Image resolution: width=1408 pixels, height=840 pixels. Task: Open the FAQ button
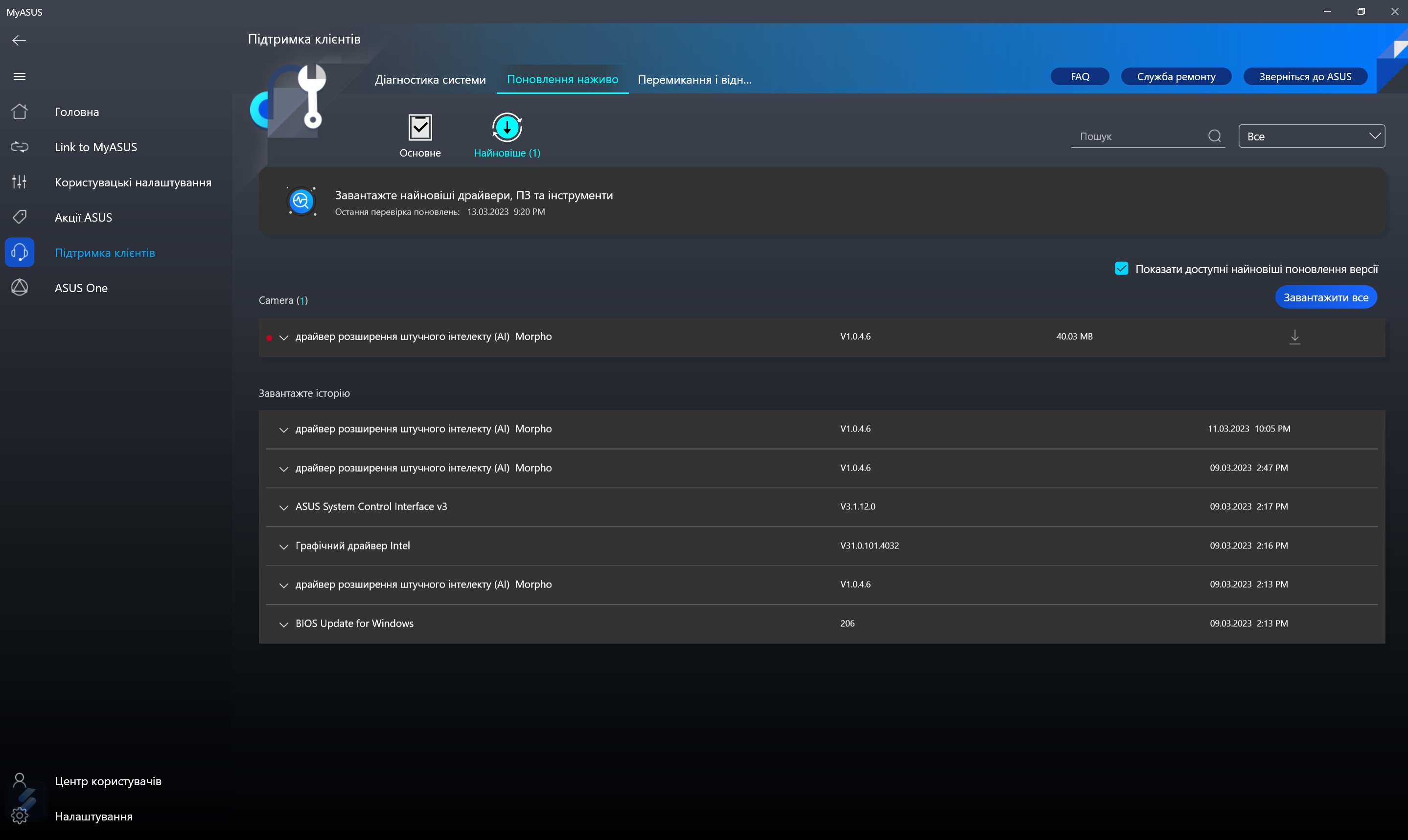point(1079,76)
